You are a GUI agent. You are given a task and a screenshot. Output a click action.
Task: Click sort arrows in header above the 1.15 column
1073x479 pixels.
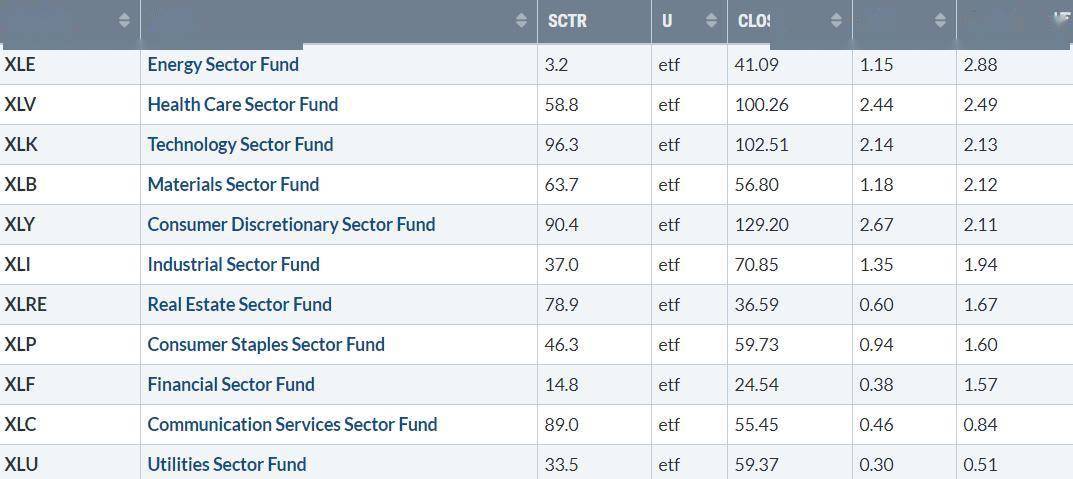(940, 20)
